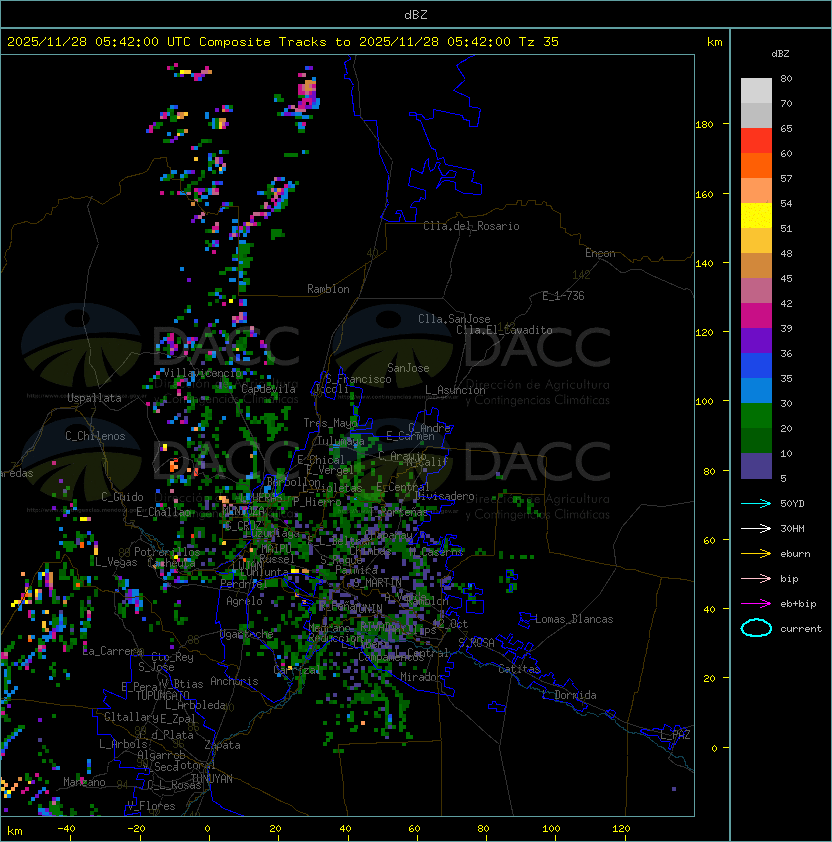
Task: Click the Clla.SanJose map label
Action: [454, 319]
